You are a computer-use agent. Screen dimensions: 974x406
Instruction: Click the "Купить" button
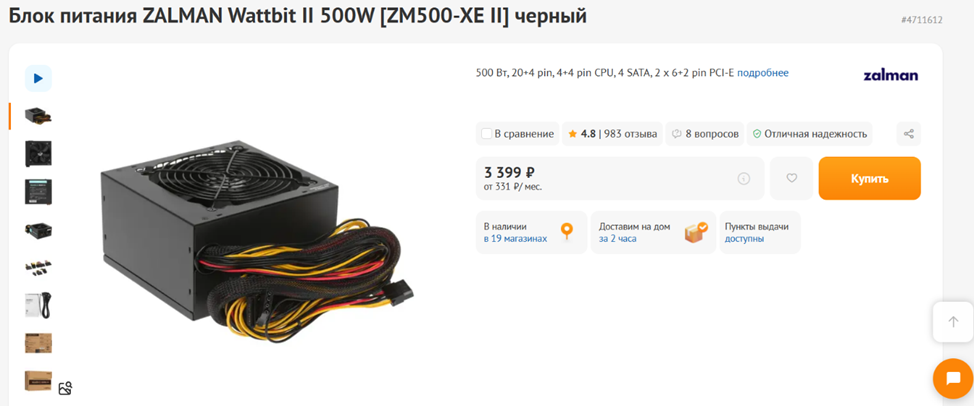click(870, 178)
